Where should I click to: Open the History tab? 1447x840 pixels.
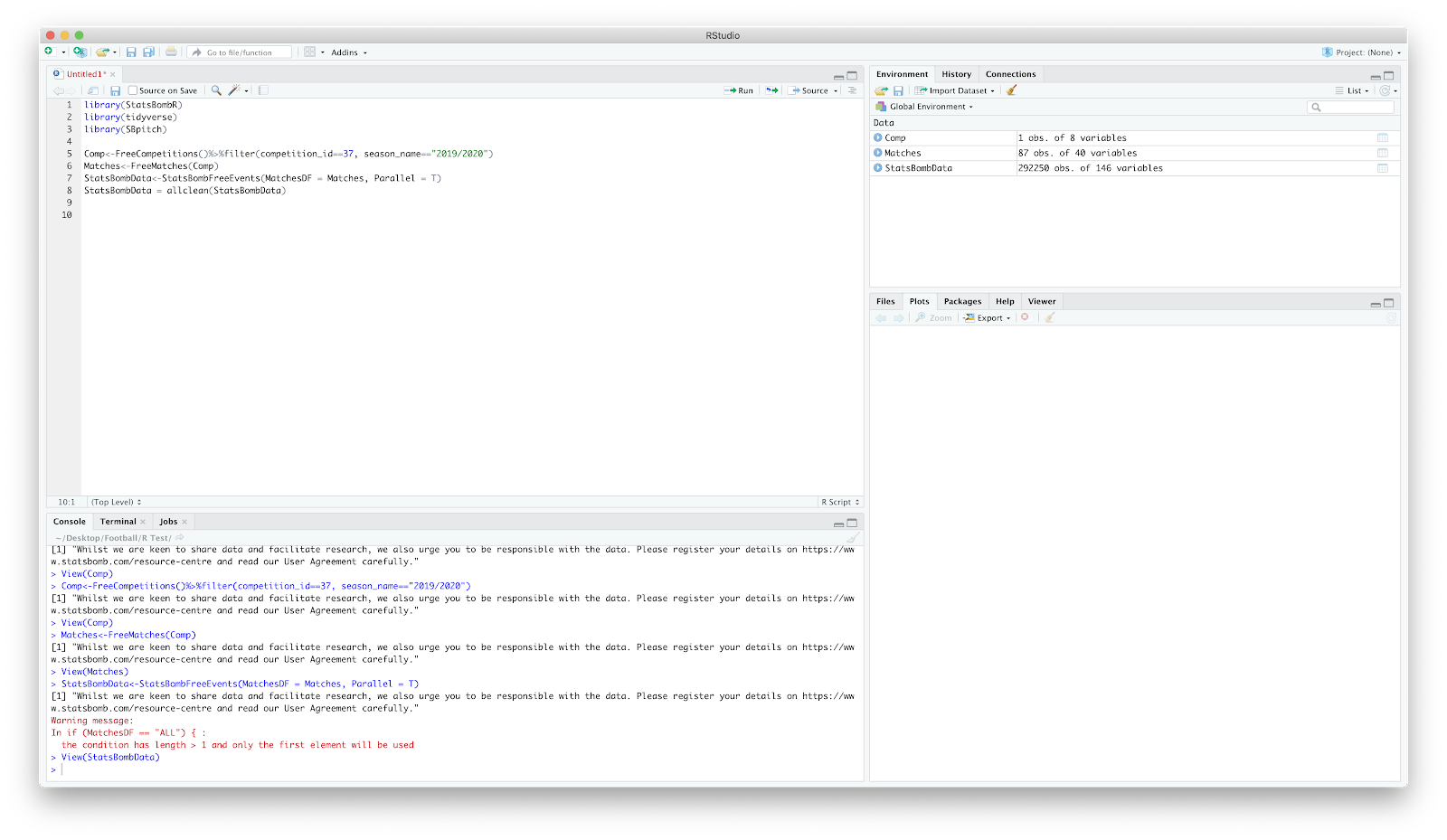tap(956, 74)
